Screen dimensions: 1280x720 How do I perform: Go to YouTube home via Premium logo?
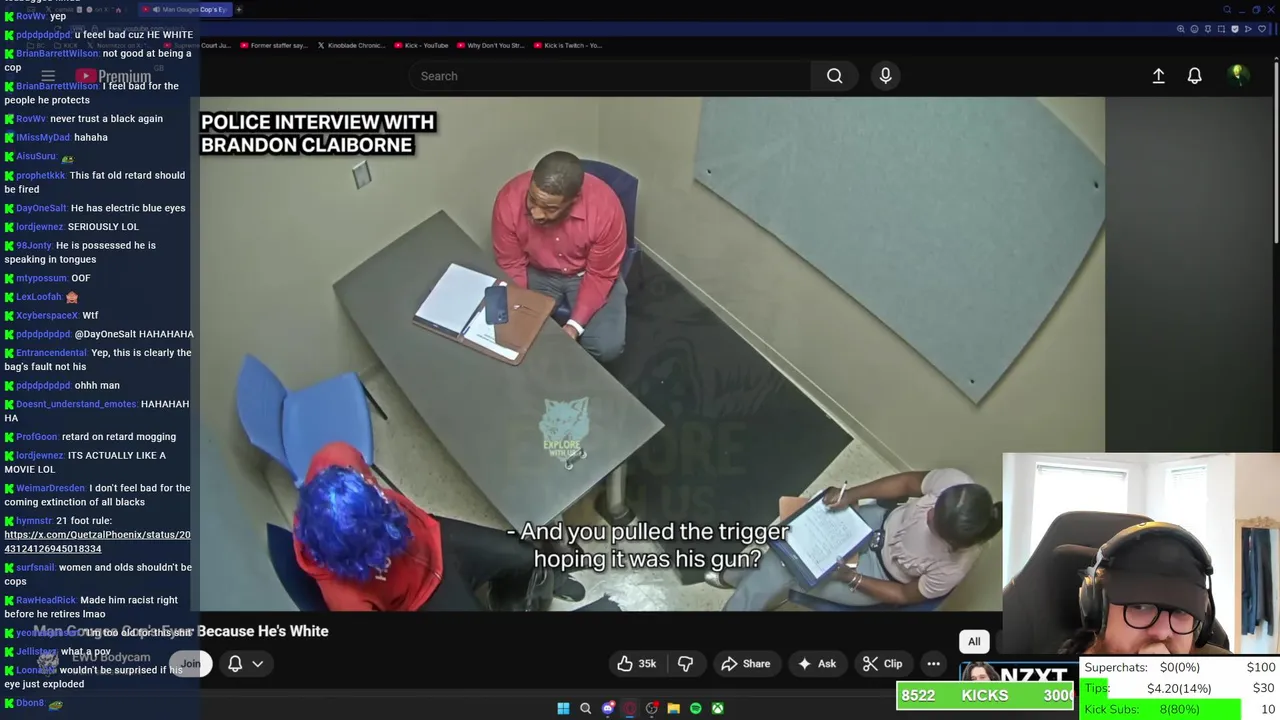[x=113, y=76]
